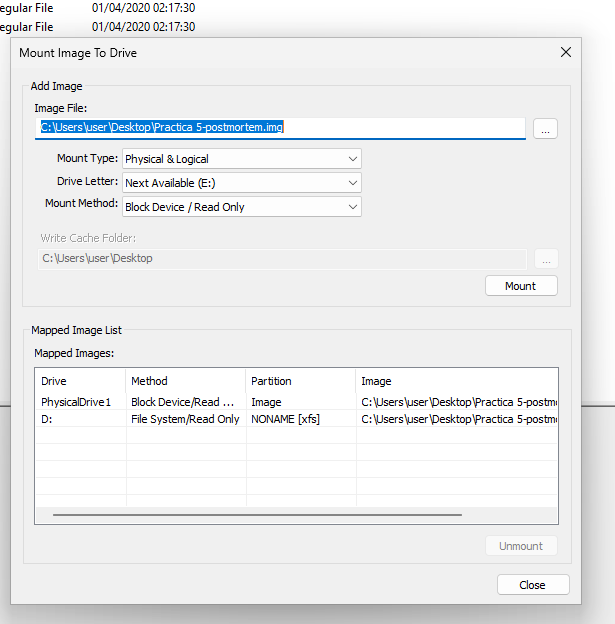Click the Write Cache Folder browse button

pyautogui.click(x=546, y=259)
